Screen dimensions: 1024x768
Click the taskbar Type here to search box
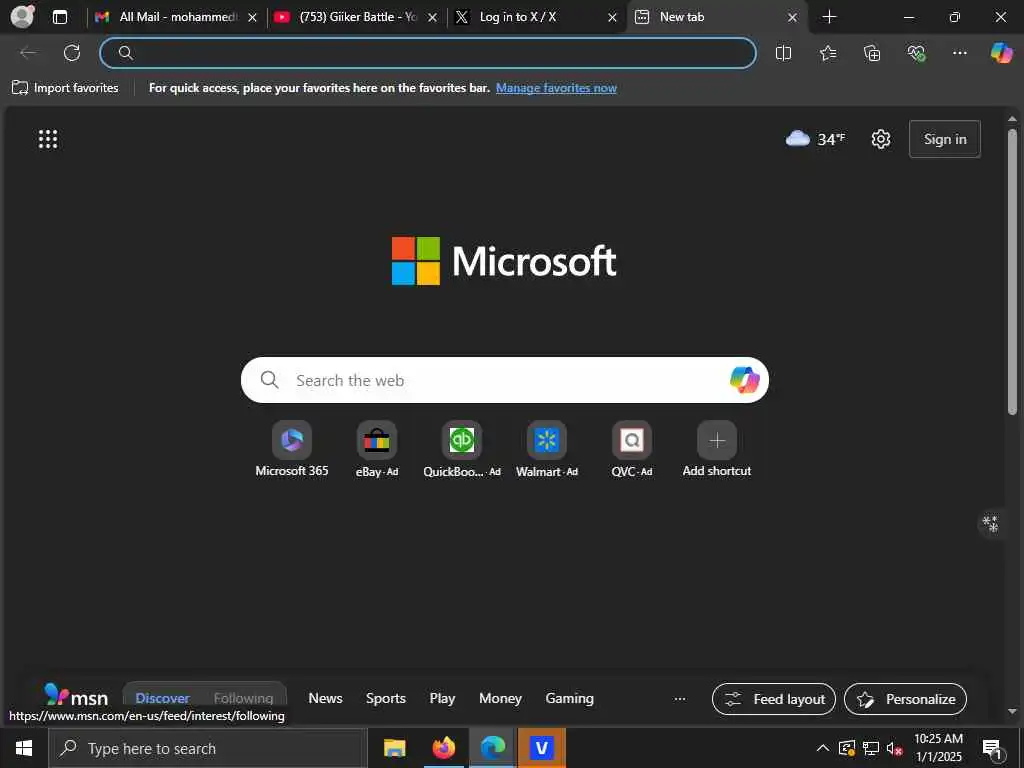[208, 748]
